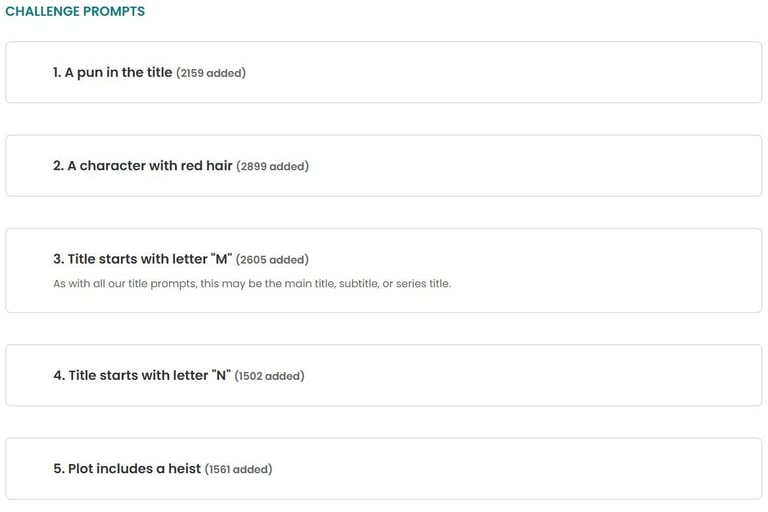Select the second prompt card's empty area
768x512 pixels.
(x=534, y=166)
